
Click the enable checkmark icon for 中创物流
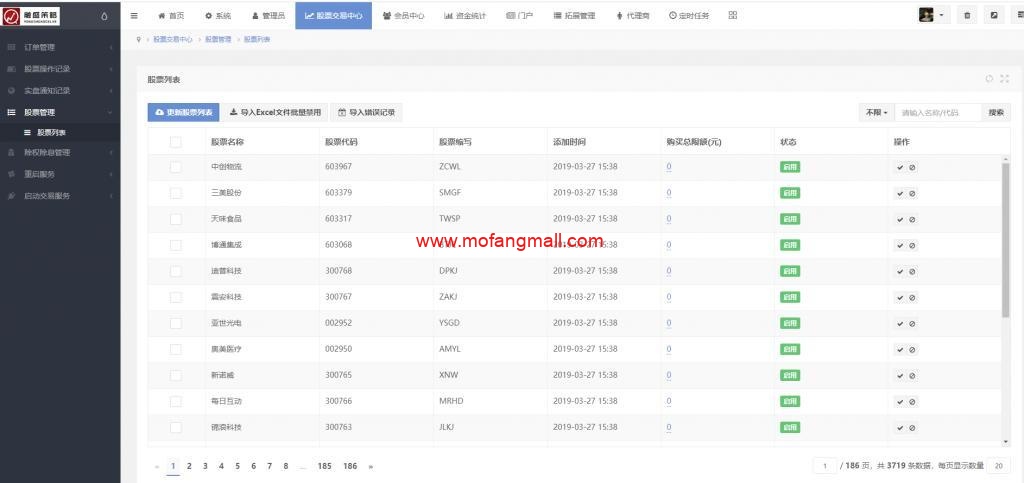tap(900, 166)
